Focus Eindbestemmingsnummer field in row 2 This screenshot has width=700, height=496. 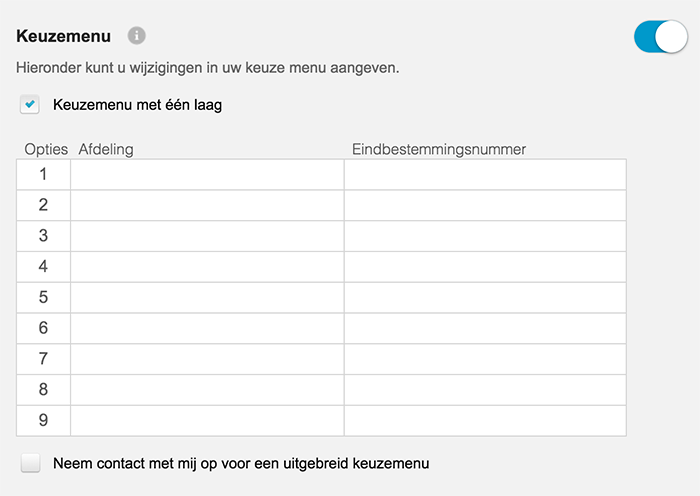pos(485,205)
